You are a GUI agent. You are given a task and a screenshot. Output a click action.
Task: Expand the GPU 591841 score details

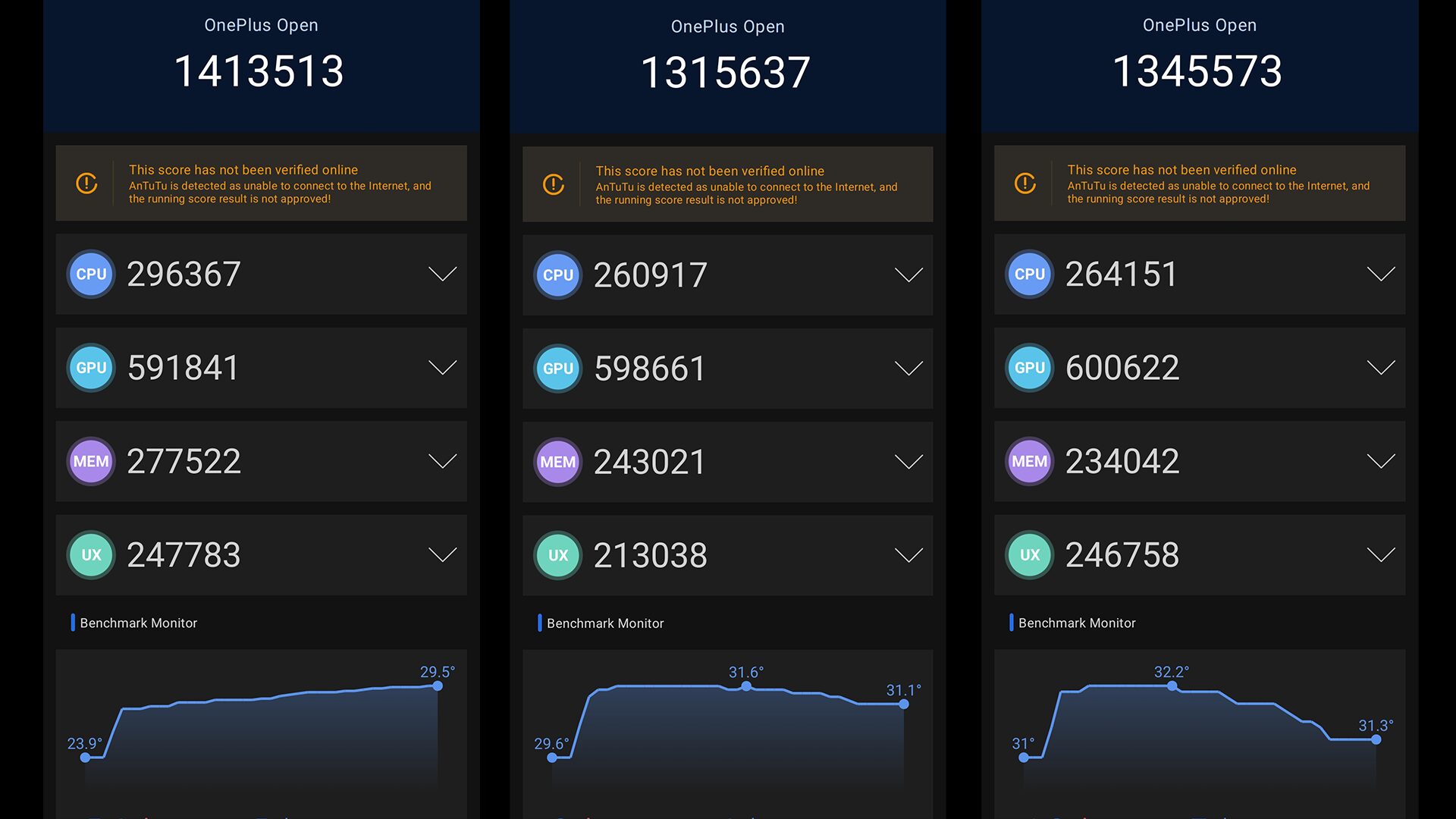point(443,368)
